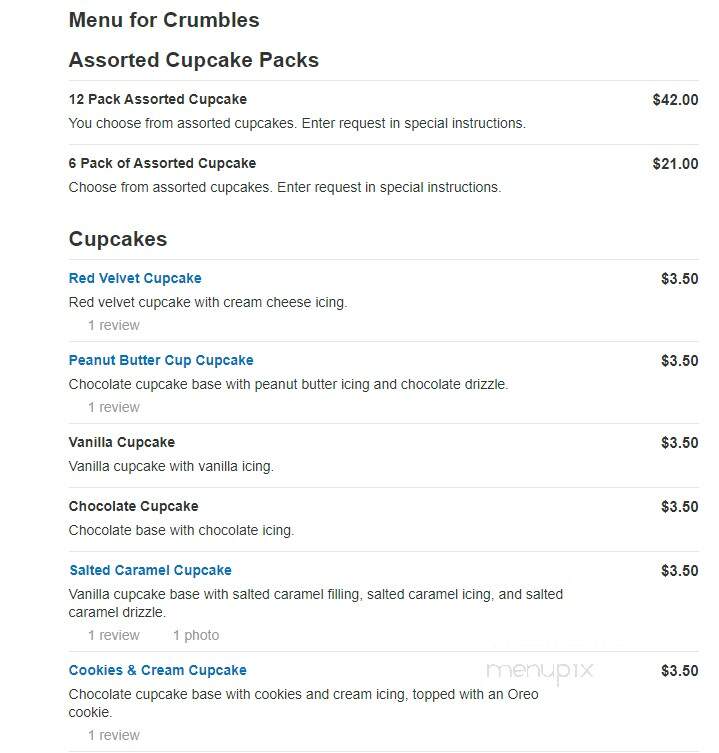Open the Cookies & Cream Cupcake link
Image resolution: width=719 pixels, height=753 pixels.
click(158, 670)
